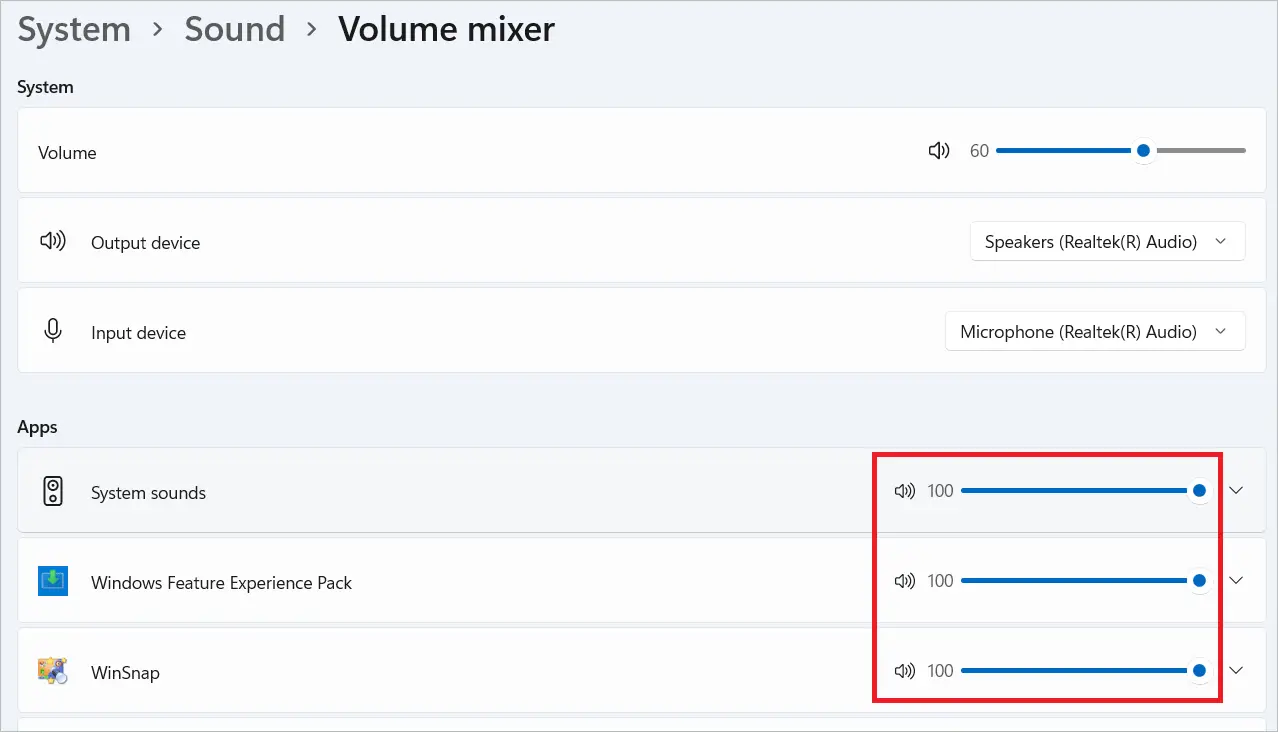Click the System sounds volume slider
Image resolution: width=1278 pixels, height=732 pixels.
[1075, 491]
